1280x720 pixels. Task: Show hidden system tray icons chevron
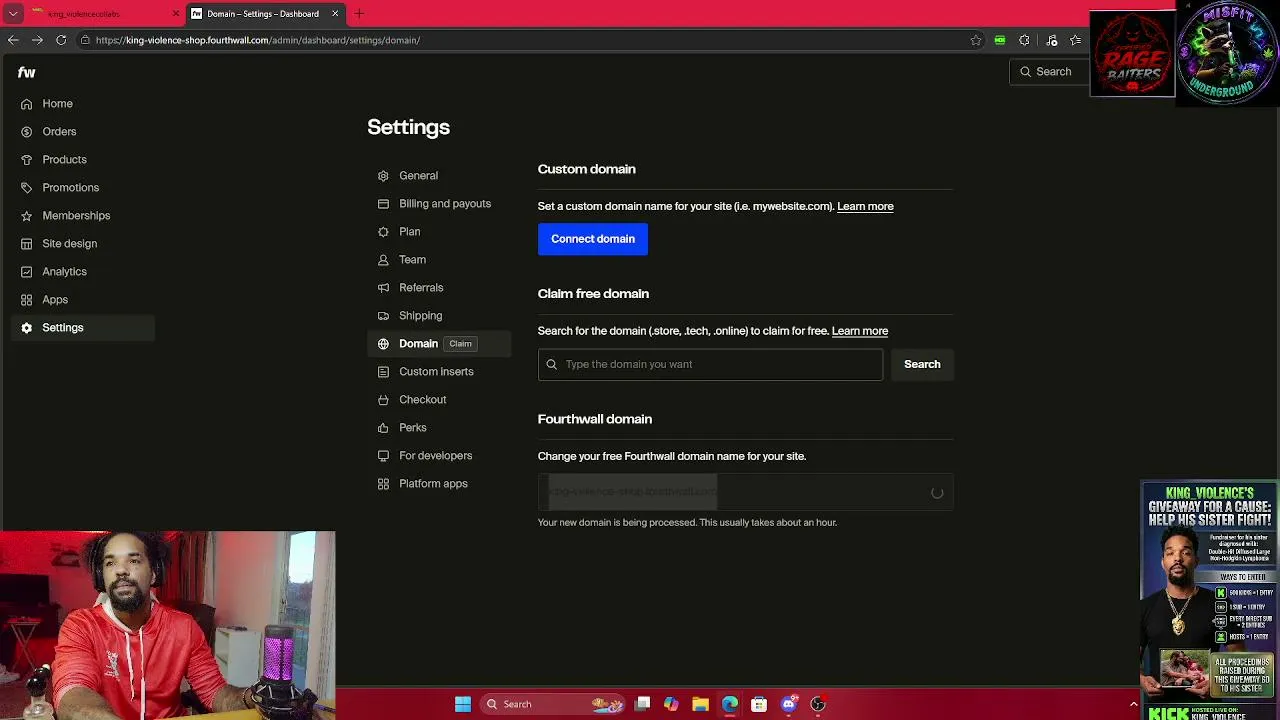click(x=1133, y=704)
